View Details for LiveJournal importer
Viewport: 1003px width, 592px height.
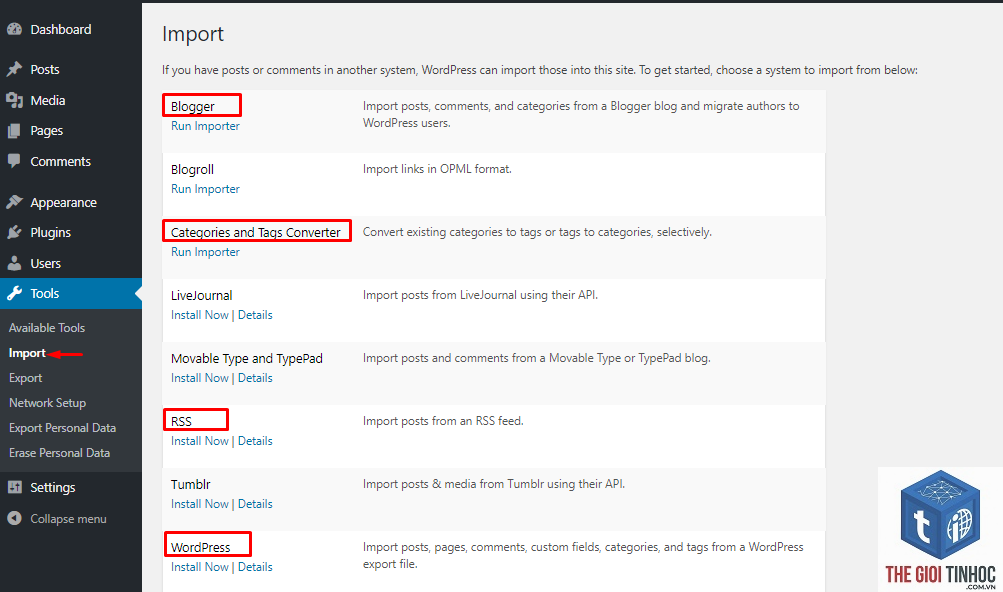255,315
